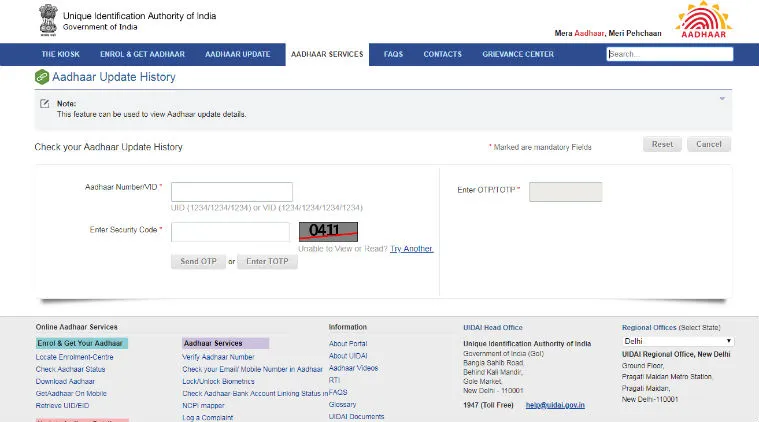Click the Government of India emblem icon
The width and height of the screenshot is (759, 422).
[x=48, y=20]
